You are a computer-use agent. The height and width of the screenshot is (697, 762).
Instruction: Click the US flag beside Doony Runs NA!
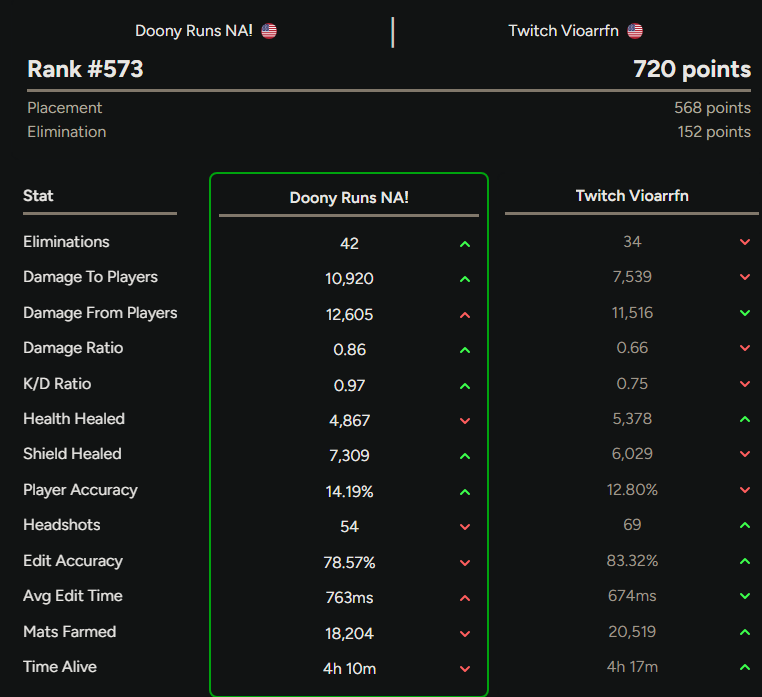click(269, 31)
